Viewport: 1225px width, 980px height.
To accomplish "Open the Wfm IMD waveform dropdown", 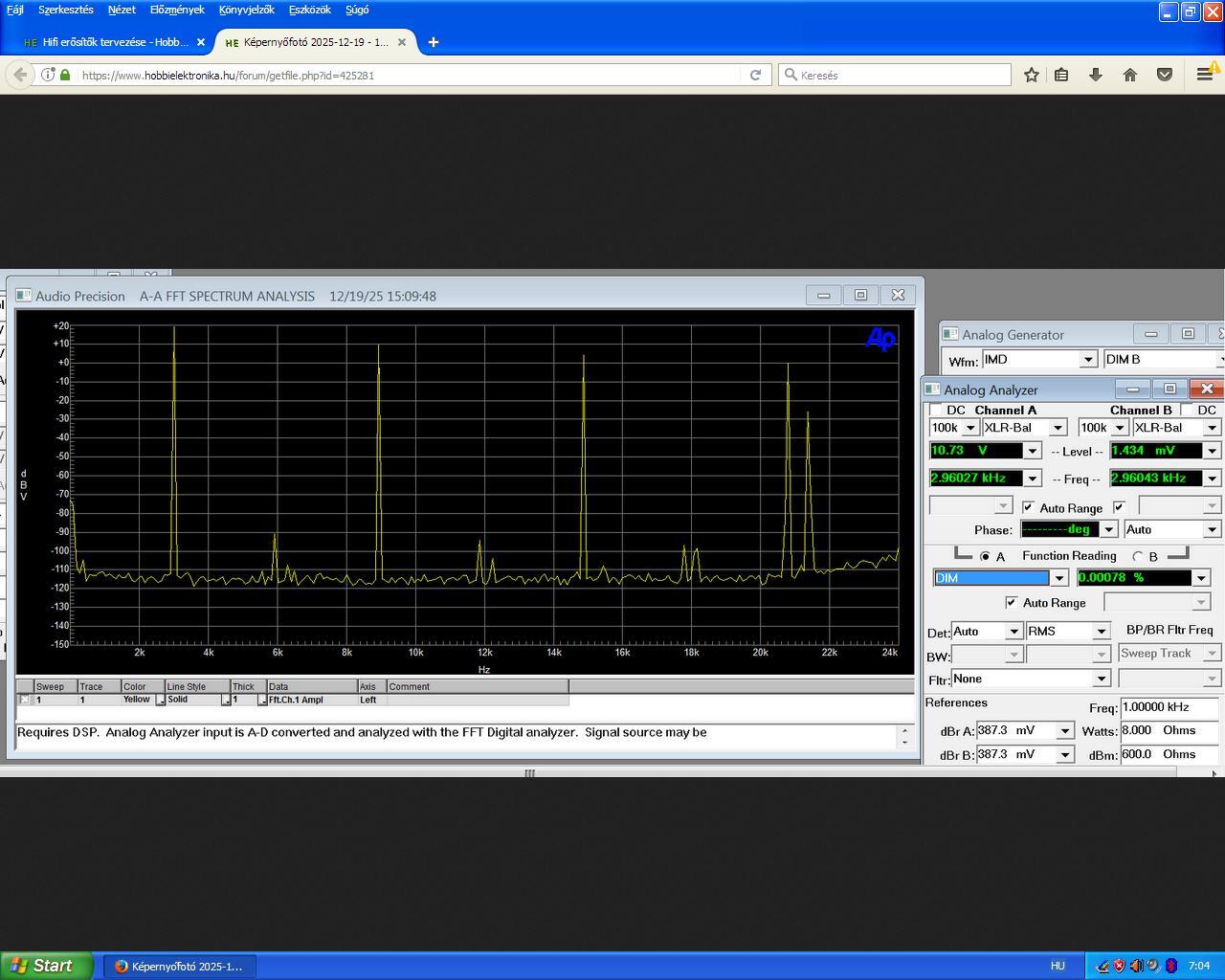I will coord(1087,360).
